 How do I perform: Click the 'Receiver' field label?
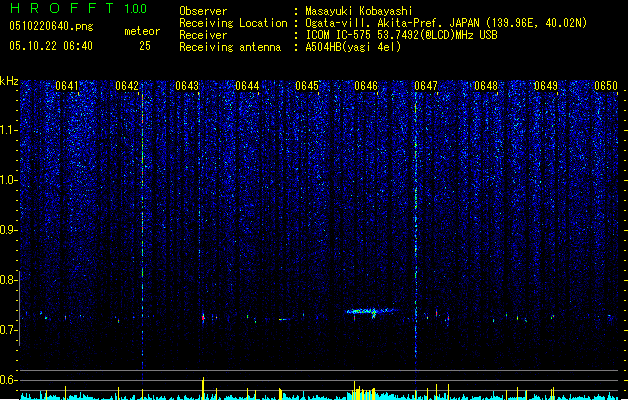click(x=203, y=35)
